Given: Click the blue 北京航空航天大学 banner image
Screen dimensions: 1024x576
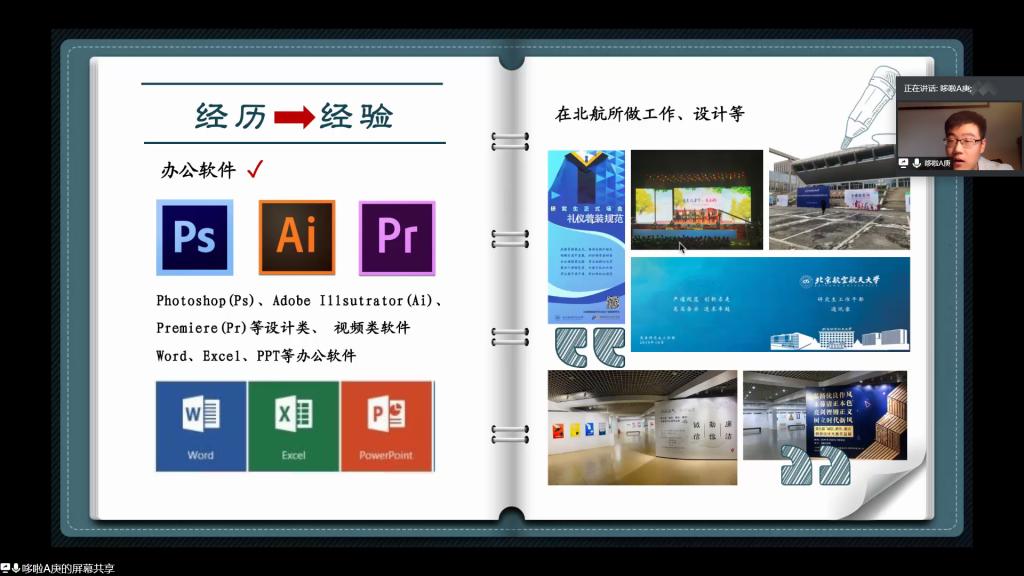Looking at the screenshot, I should tap(770, 304).
